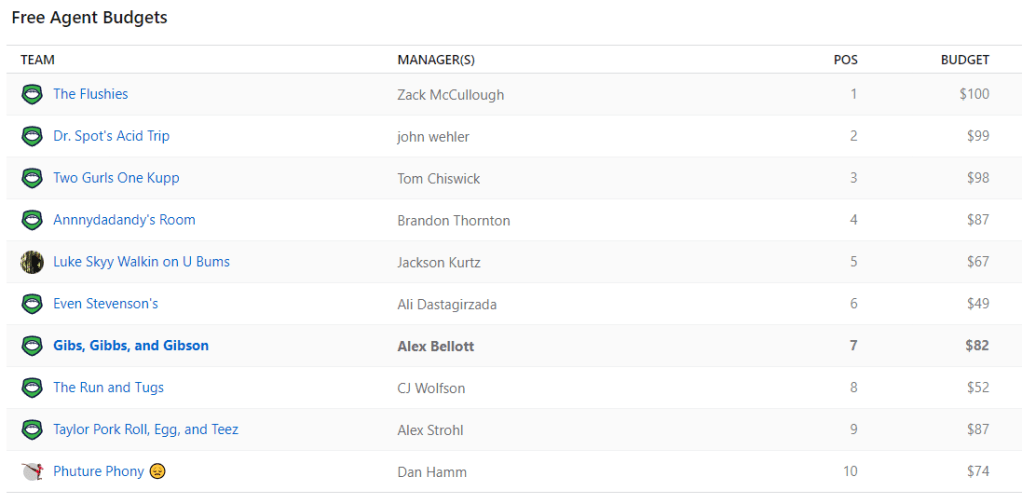
Task: Open Annnydadandy's Room team link
Action: (124, 220)
